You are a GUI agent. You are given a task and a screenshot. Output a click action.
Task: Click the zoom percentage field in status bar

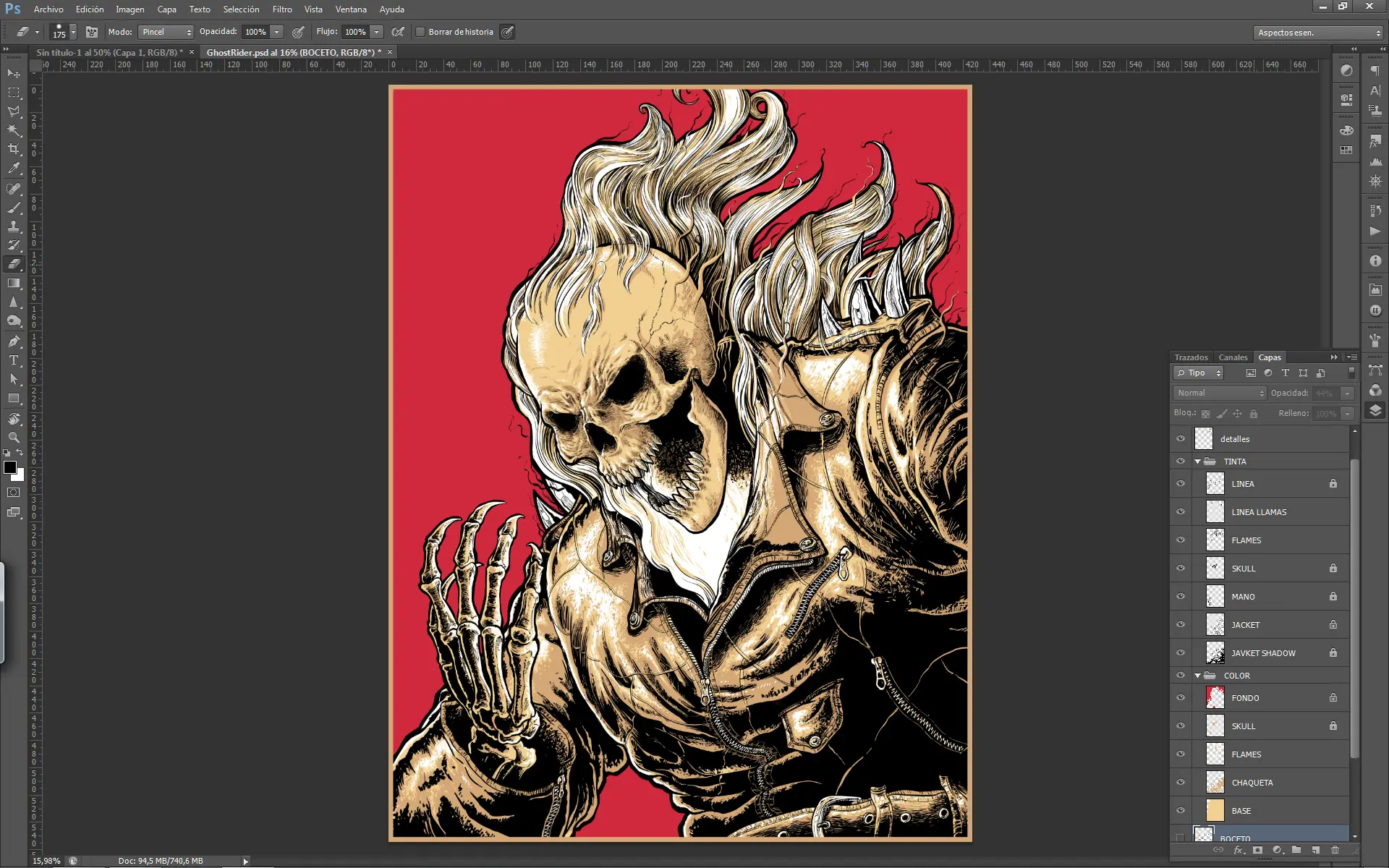47,861
